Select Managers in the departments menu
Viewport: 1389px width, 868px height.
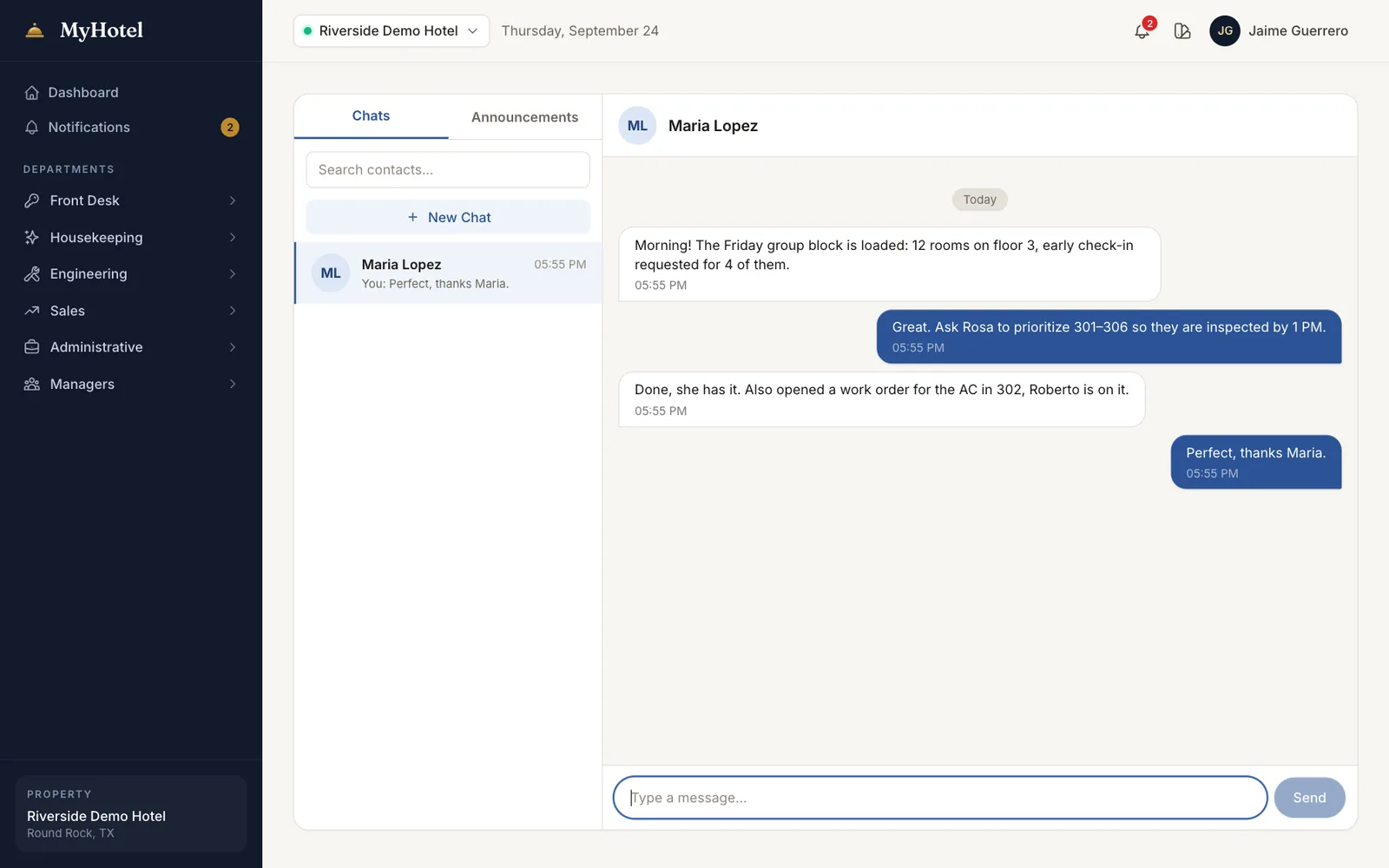(131, 384)
